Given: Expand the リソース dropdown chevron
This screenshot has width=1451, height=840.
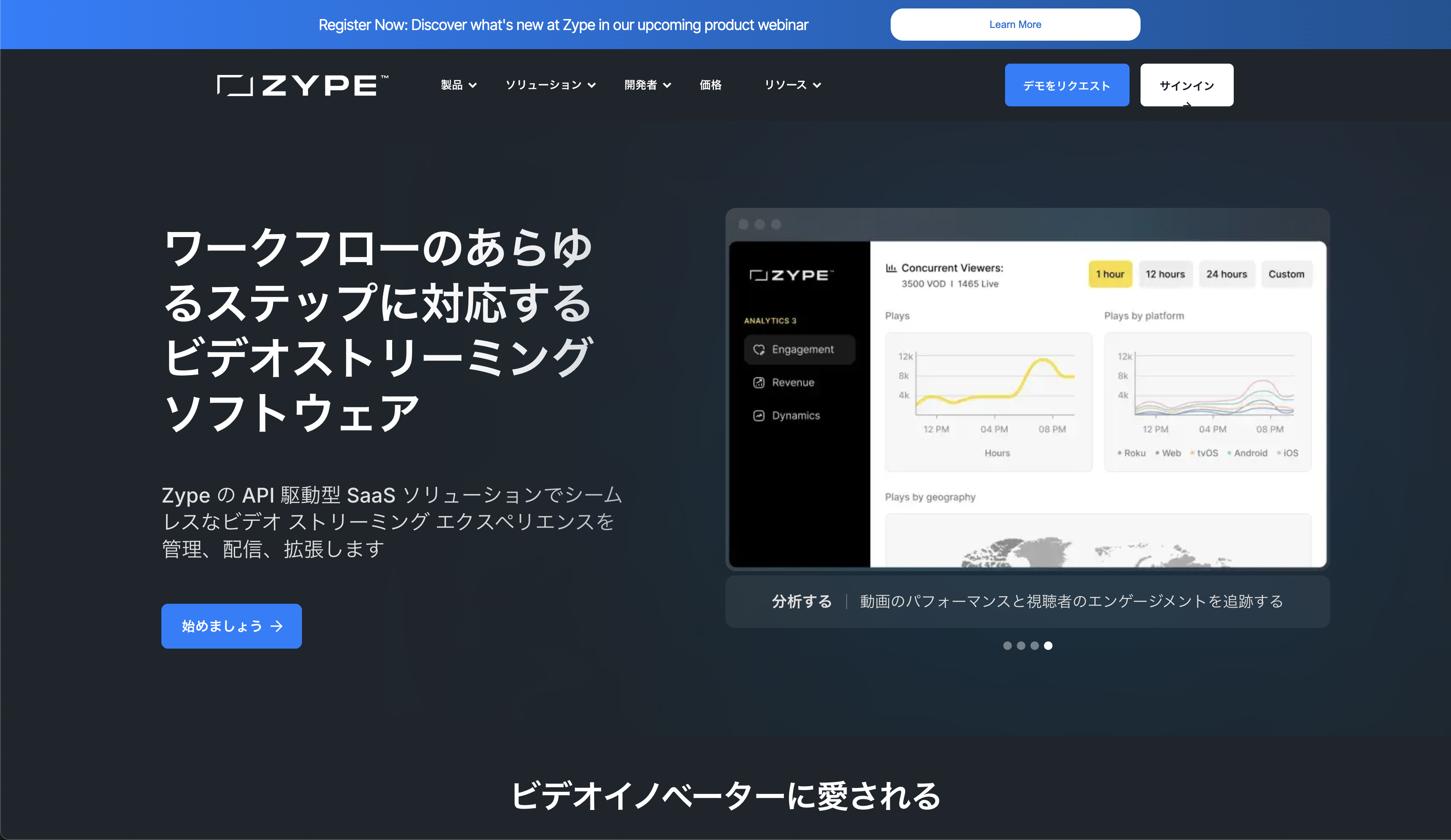Looking at the screenshot, I should click(817, 85).
